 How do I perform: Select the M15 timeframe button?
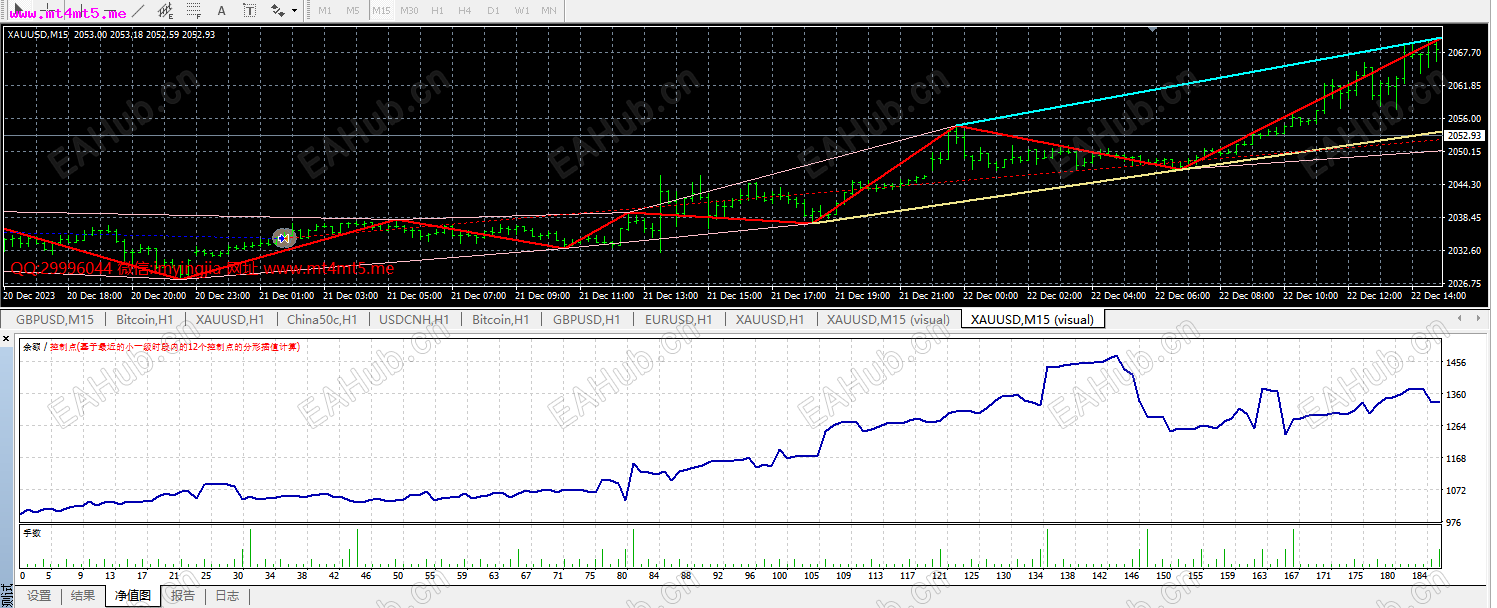(x=381, y=10)
